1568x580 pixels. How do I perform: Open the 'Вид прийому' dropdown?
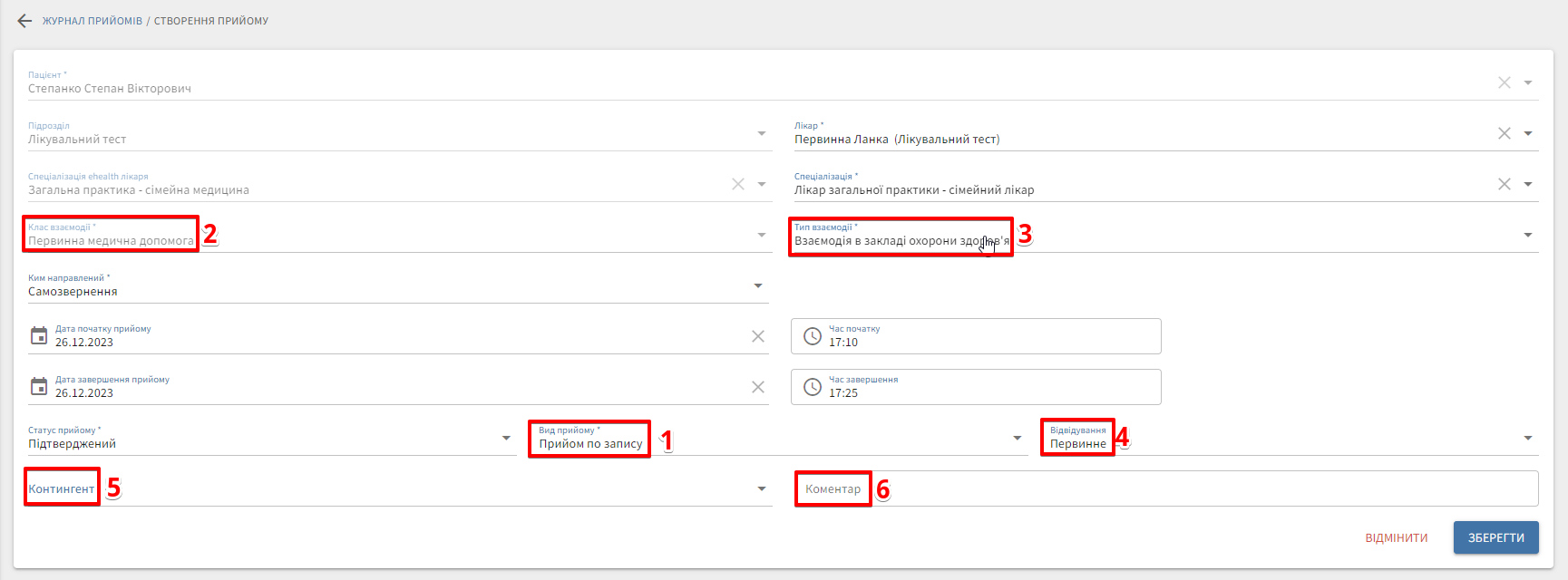point(1017,439)
